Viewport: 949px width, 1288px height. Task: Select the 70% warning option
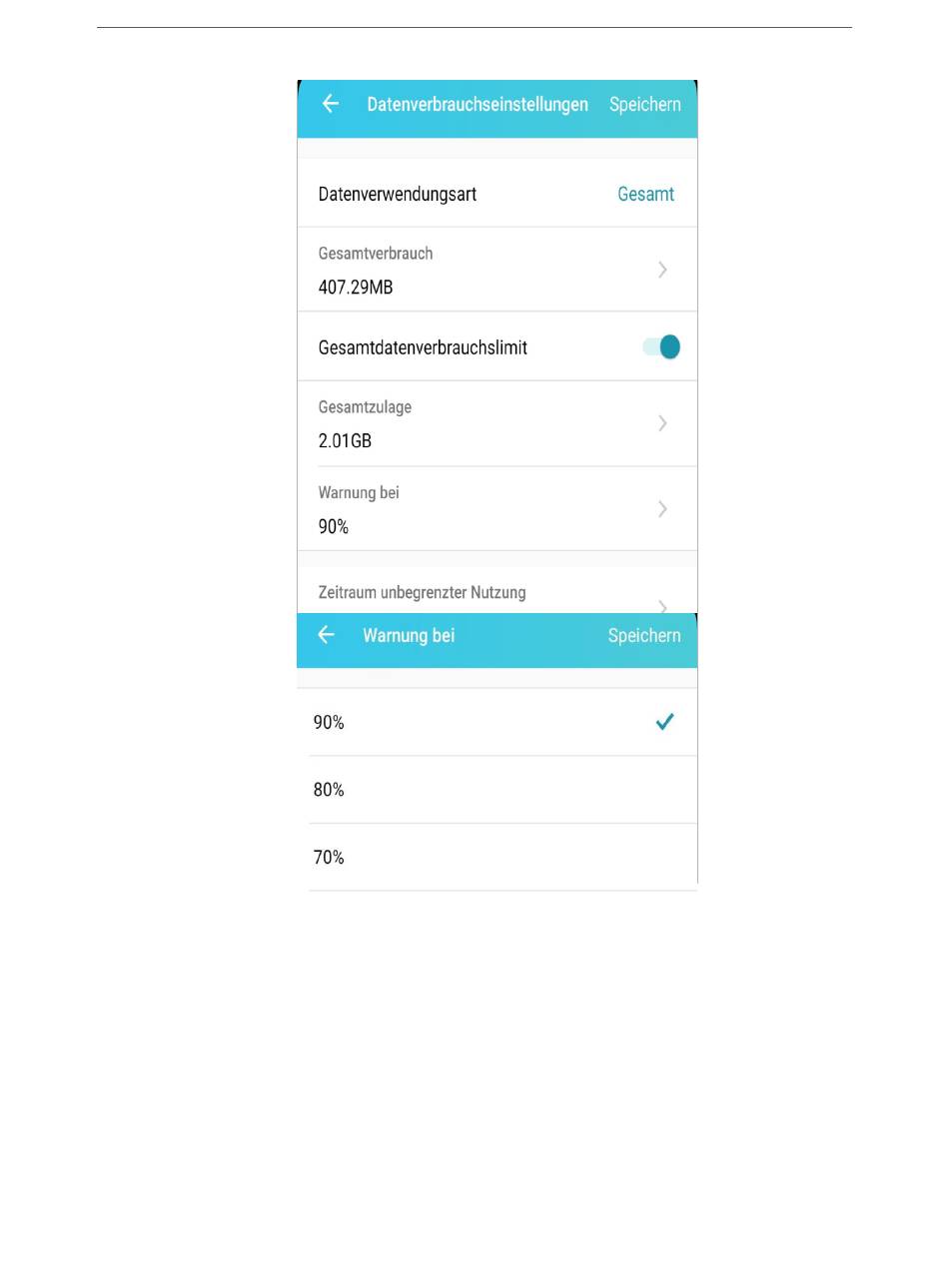pos(503,858)
